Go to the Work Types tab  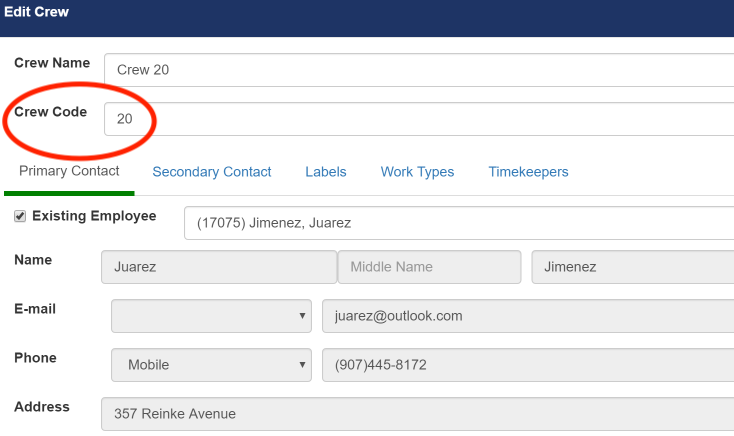click(417, 172)
